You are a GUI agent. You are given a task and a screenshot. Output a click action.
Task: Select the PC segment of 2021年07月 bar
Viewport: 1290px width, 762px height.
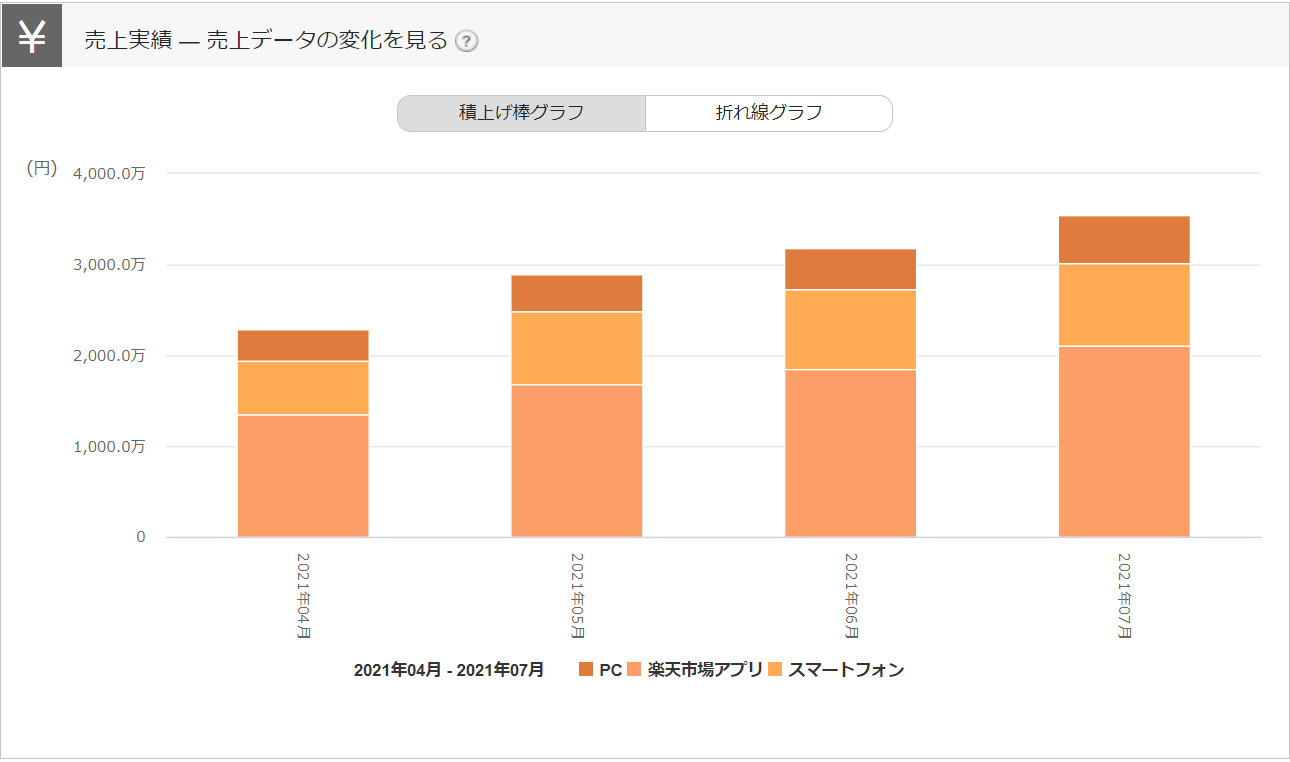point(1124,240)
